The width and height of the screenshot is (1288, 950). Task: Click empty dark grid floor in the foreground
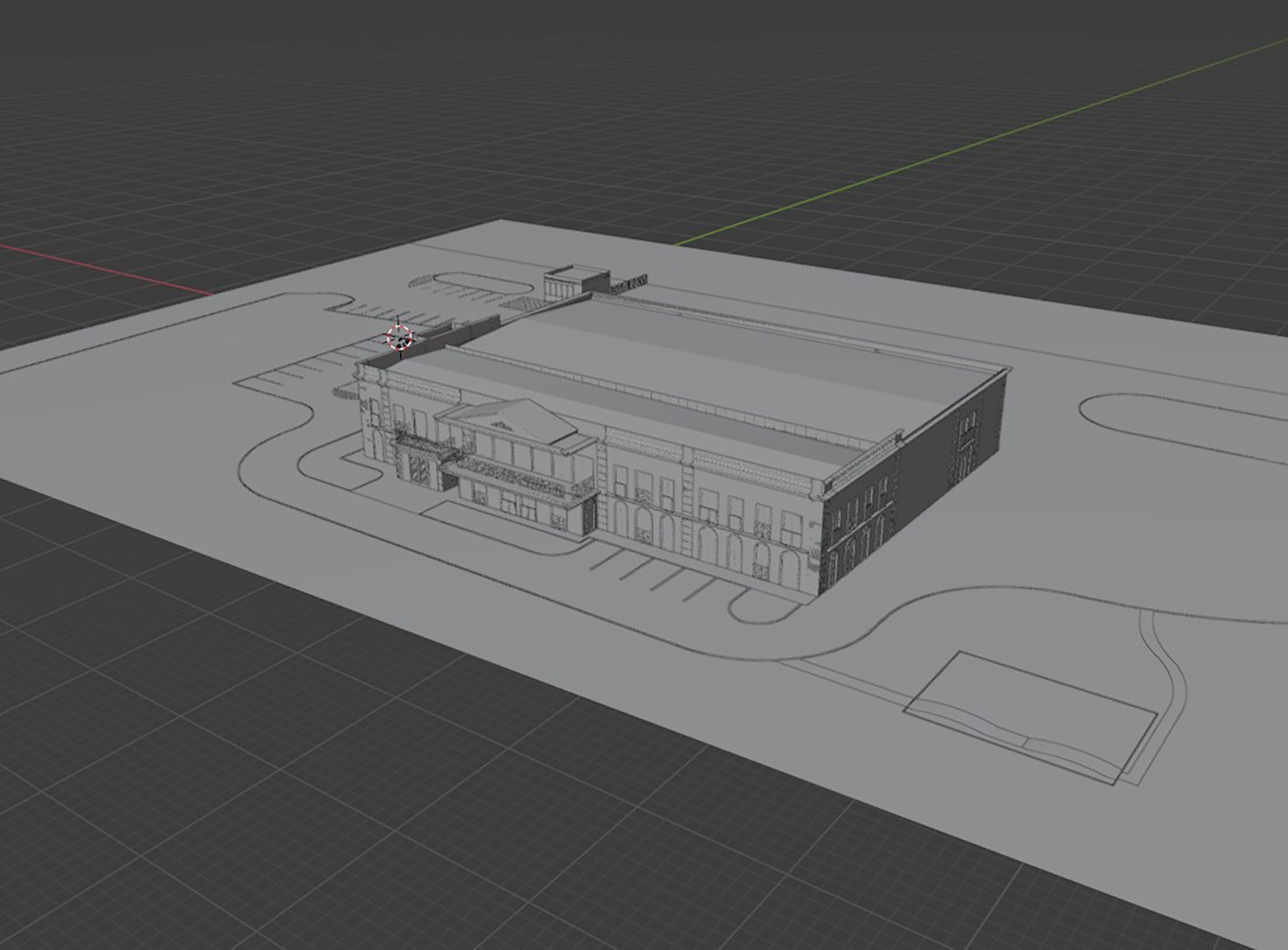pyautogui.click(x=352, y=792)
